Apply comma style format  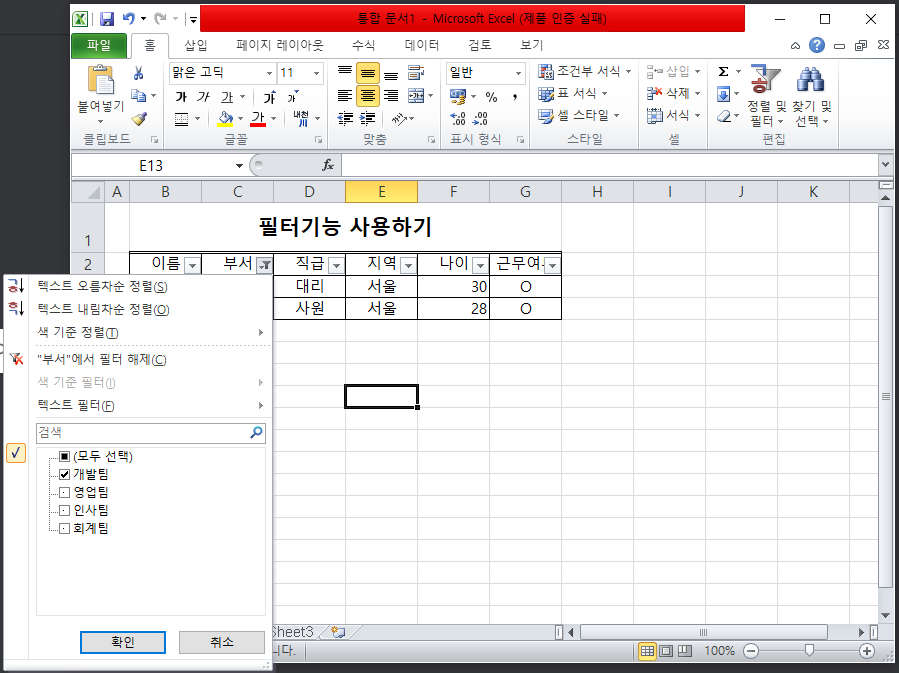[514, 96]
